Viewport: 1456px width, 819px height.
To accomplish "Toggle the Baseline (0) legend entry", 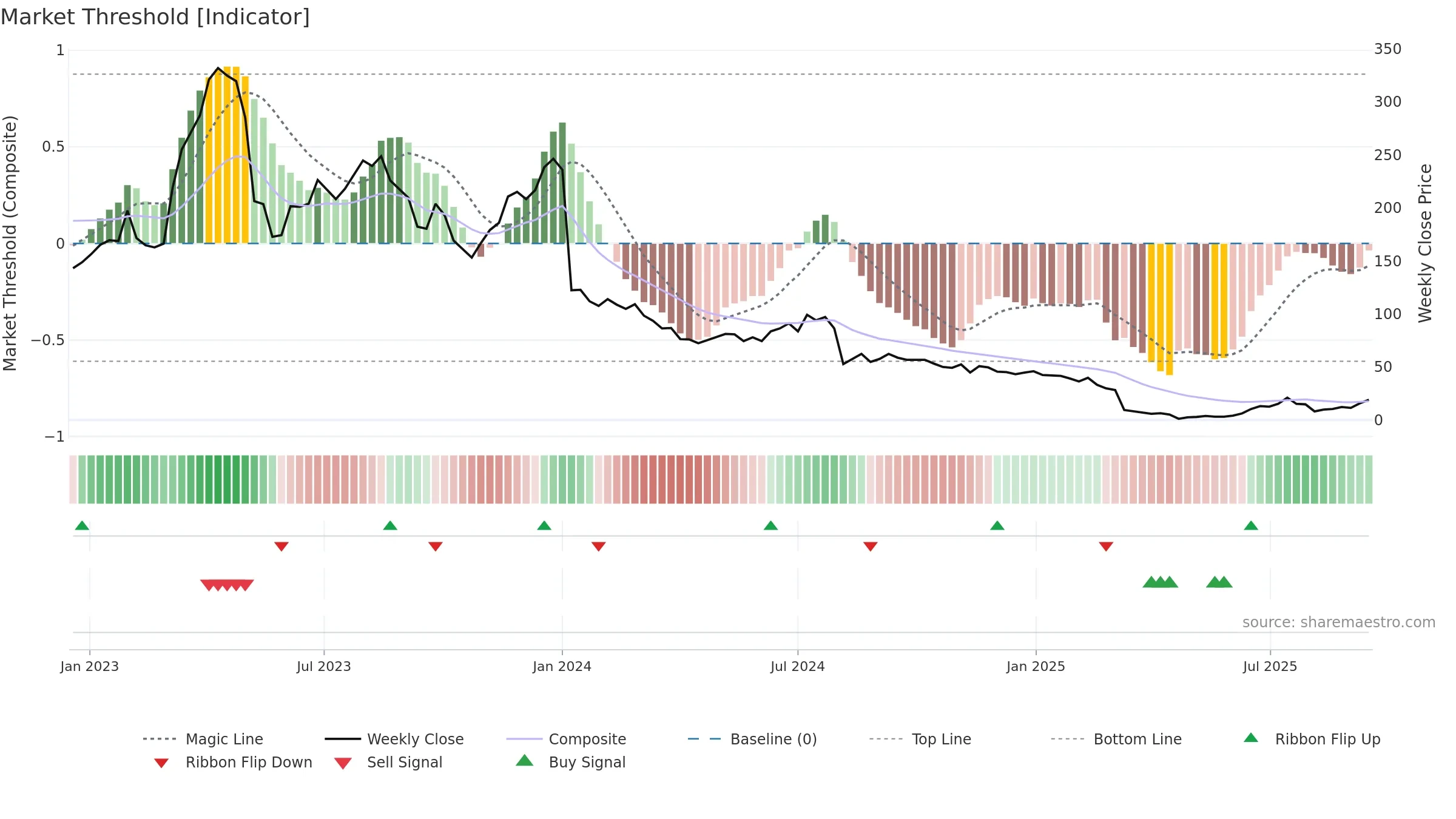I will [752, 739].
